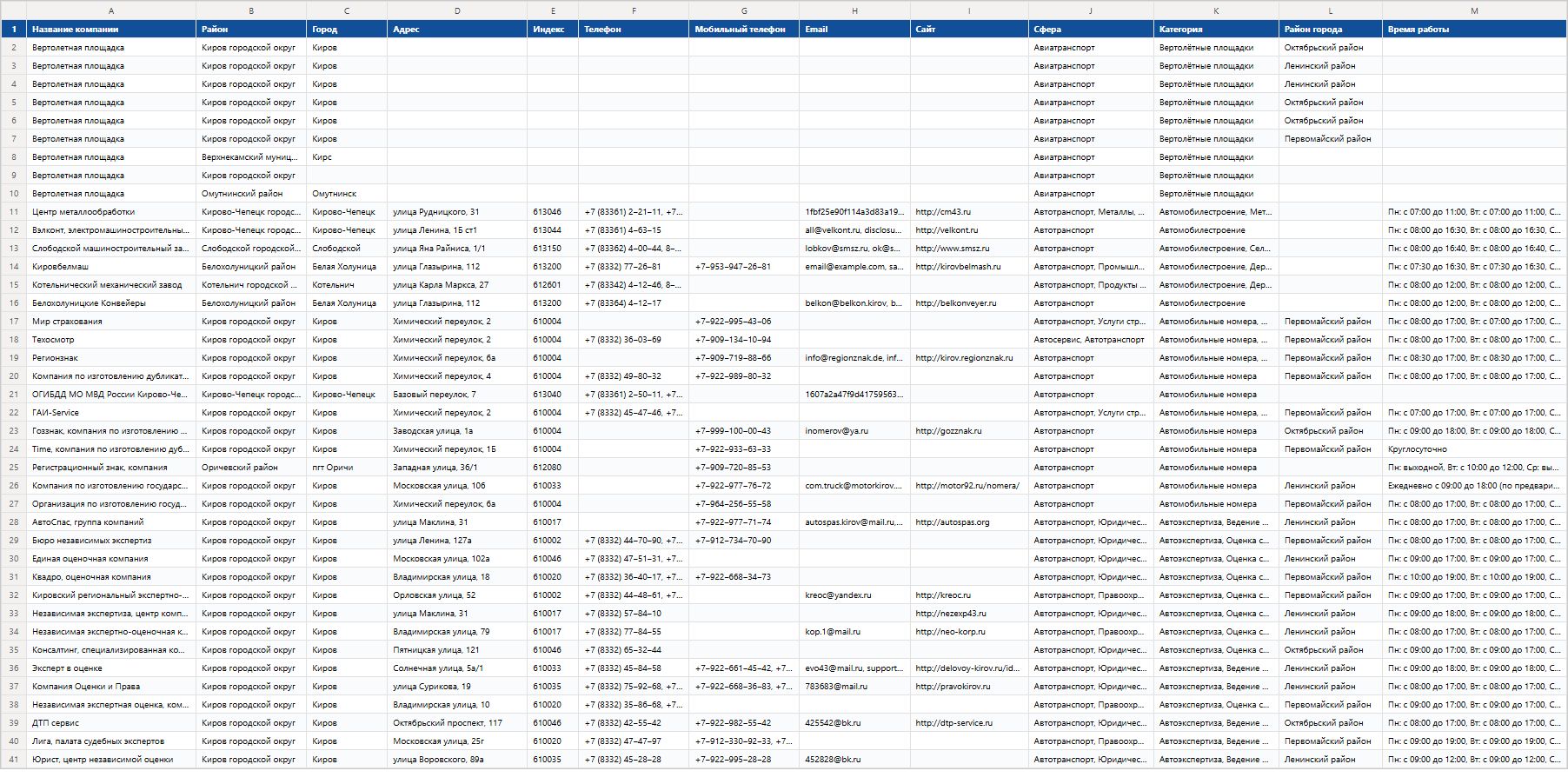This screenshot has height=784, width=1568.
Task: Select email cell "kreoc@yandex.ru"
Action: click(x=854, y=595)
